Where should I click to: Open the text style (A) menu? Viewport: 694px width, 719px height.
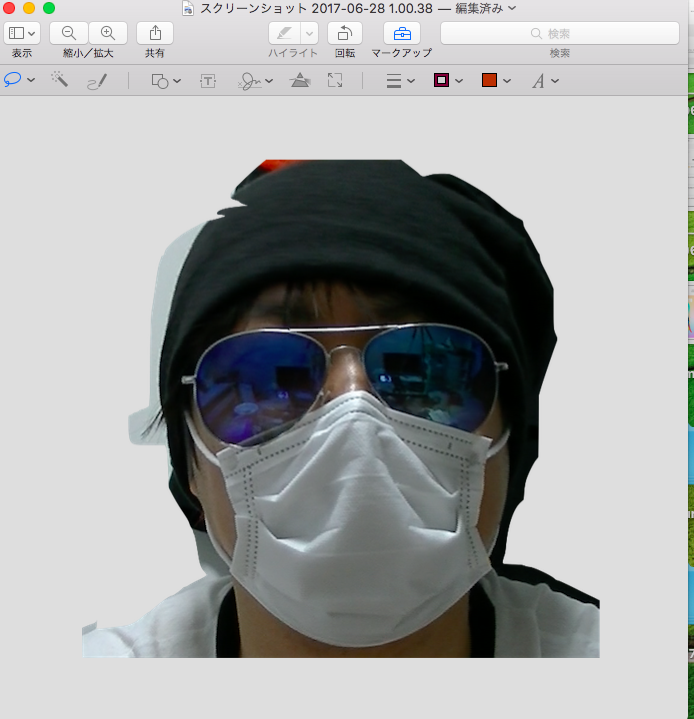click(539, 81)
